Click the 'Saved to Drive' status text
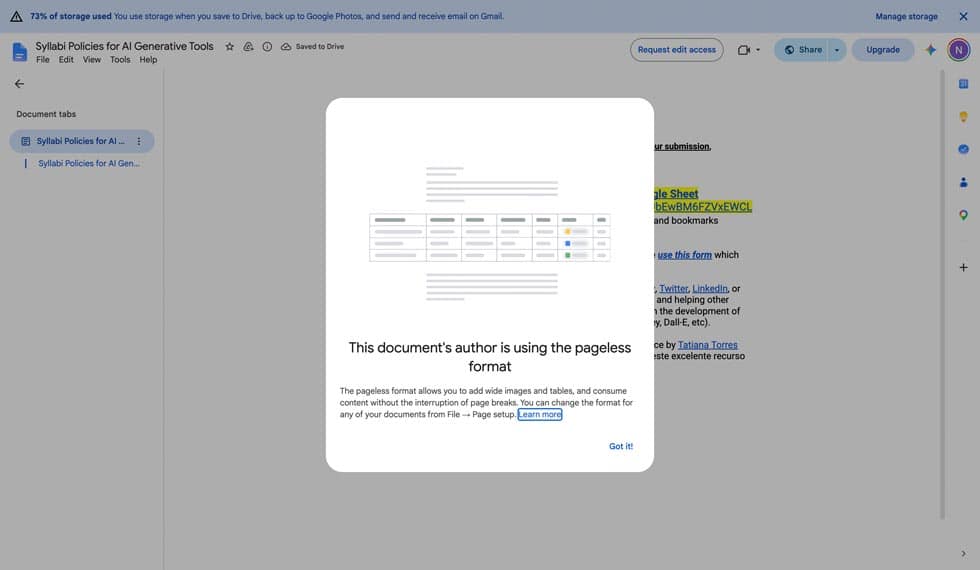980x570 pixels. tap(320, 47)
